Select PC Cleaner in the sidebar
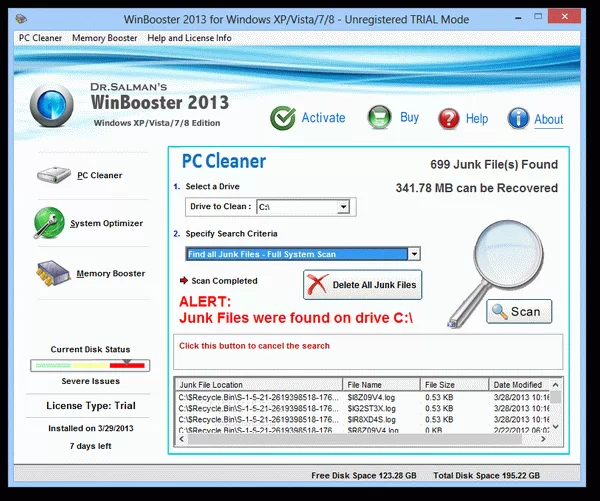 click(x=99, y=175)
